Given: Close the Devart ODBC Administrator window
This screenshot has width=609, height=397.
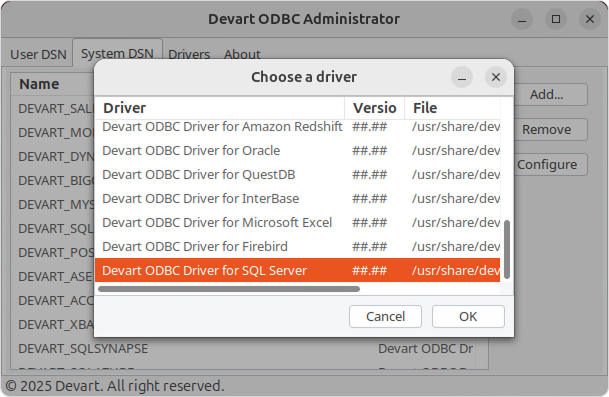Looking at the screenshot, I should pyautogui.click(x=590, y=19).
